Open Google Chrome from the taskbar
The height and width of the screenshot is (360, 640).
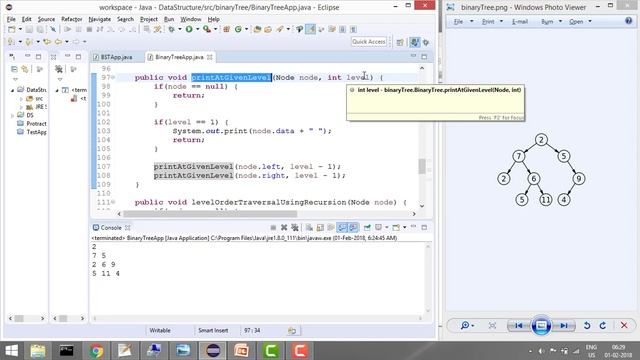[x=96, y=351]
